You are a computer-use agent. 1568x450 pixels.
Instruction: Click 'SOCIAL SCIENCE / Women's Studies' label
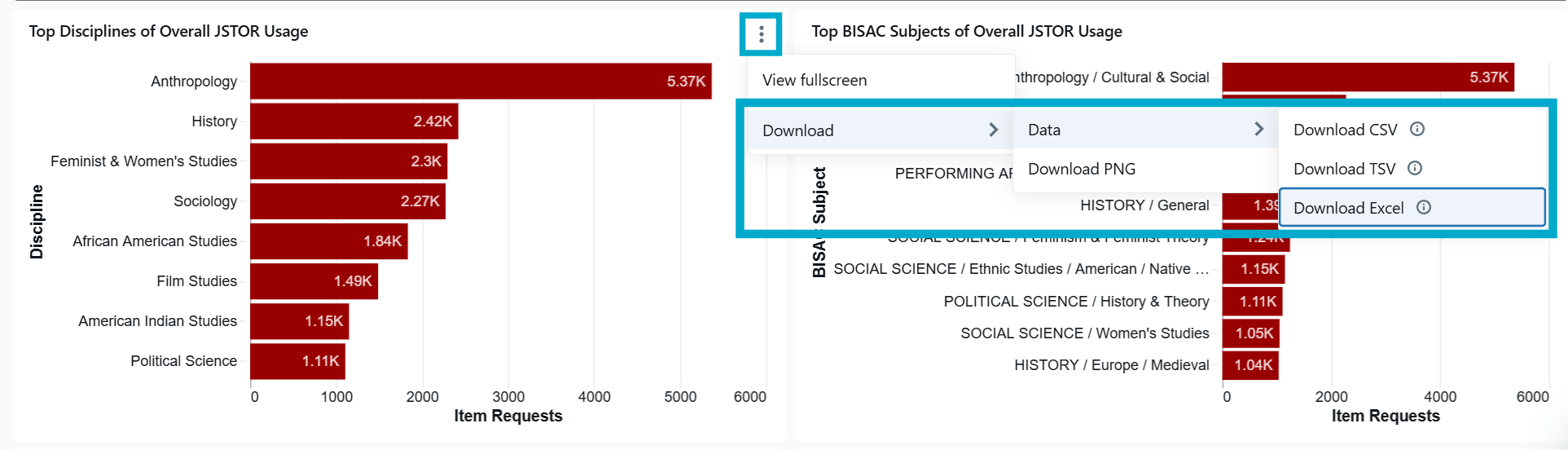(x=1085, y=333)
